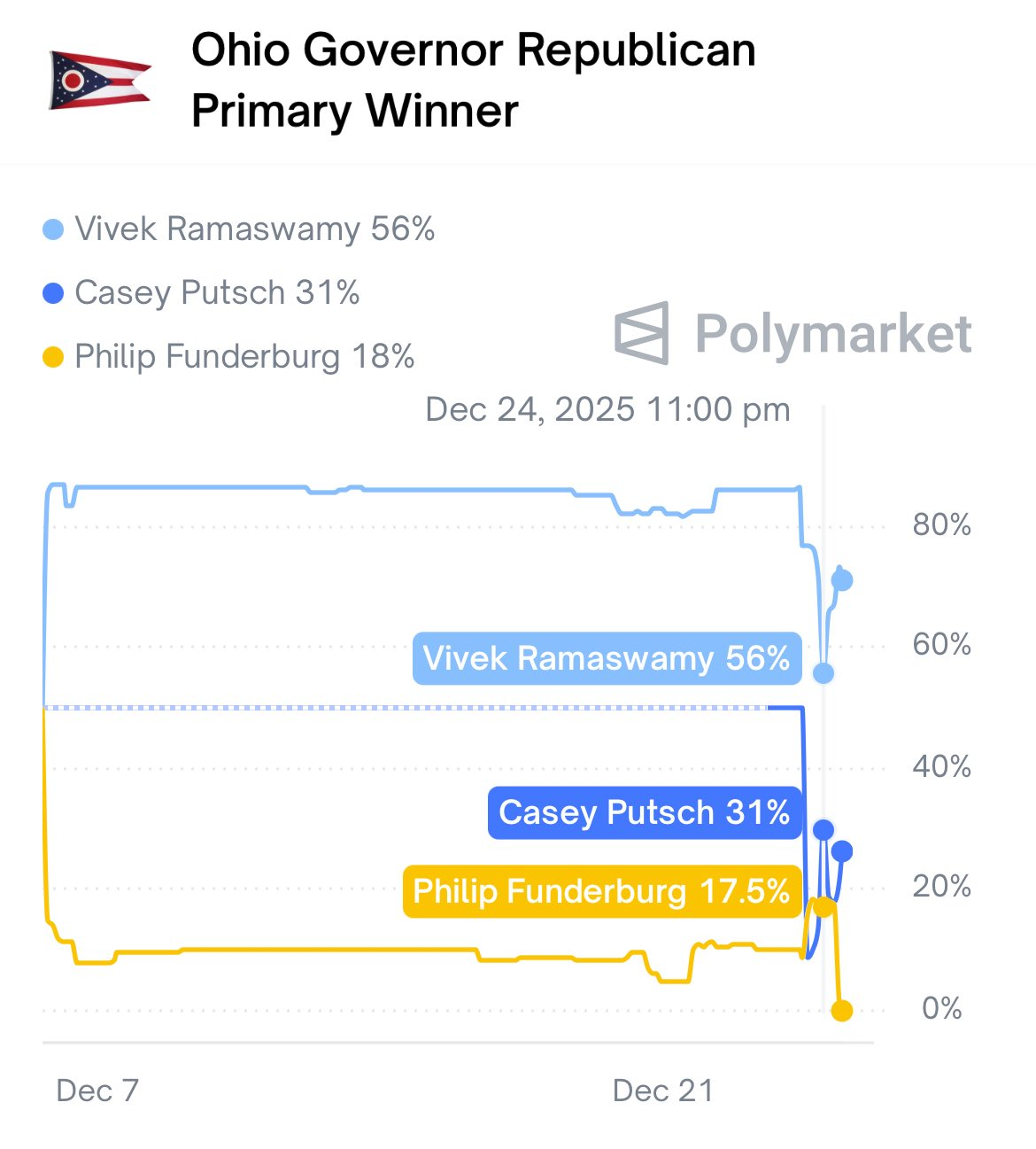The width and height of the screenshot is (1036, 1149).
Task: Click the Dec 7 axis date label
Action: click(97, 1091)
